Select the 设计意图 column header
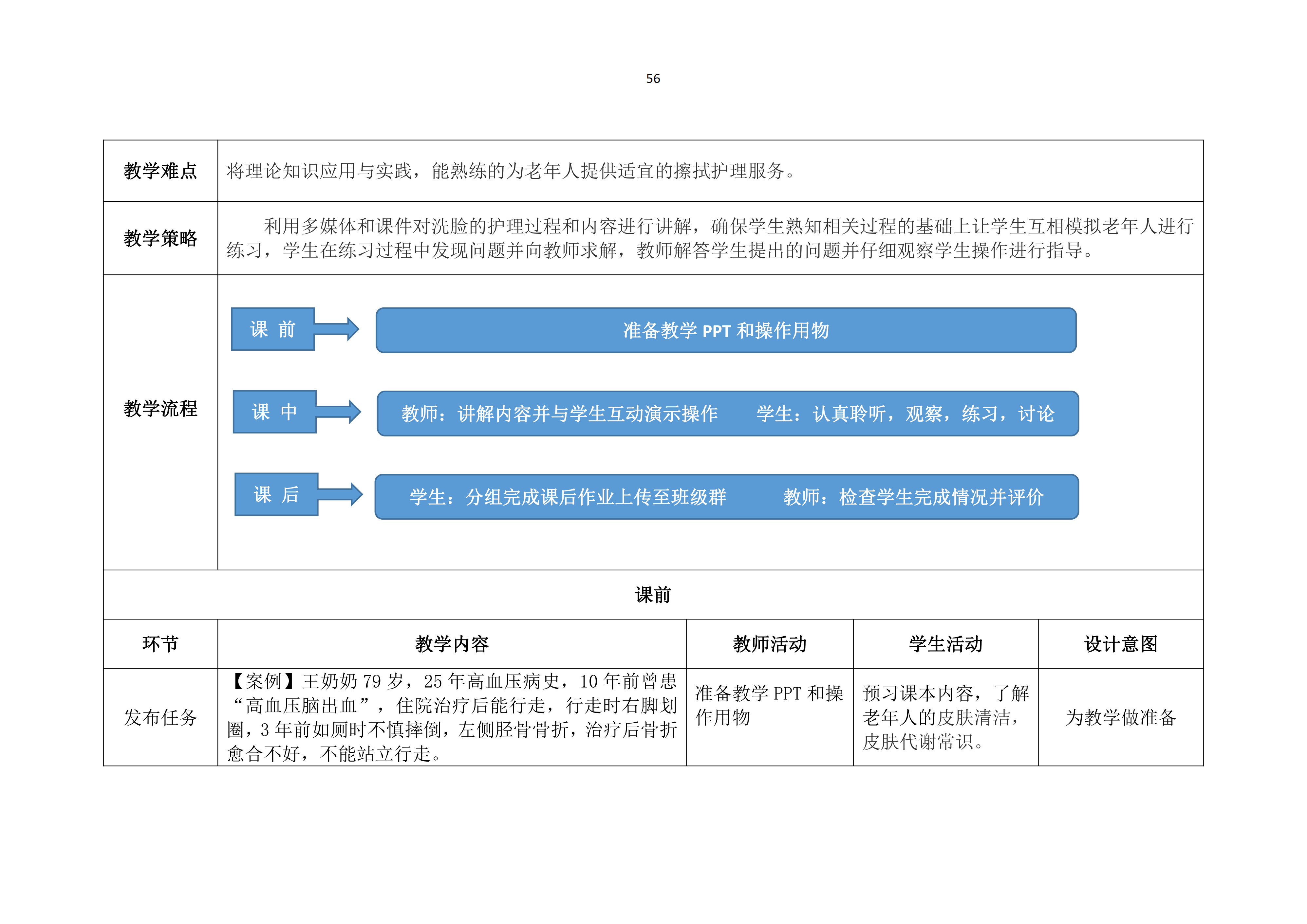Viewport: 1307px width, 924px height. (x=1121, y=644)
